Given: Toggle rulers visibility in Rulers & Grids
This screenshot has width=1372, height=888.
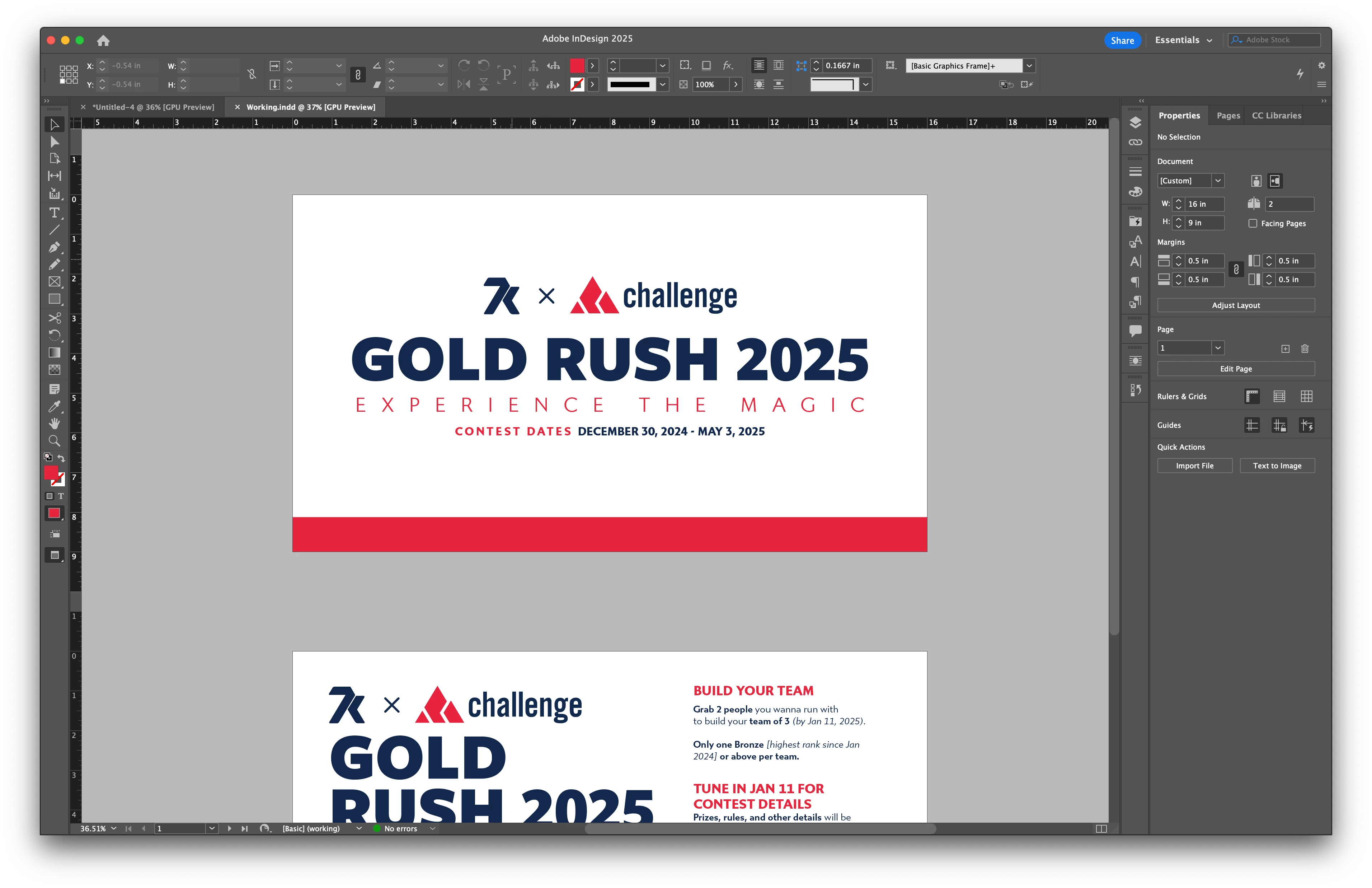Looking at the screenshot, I should [x=1251, y=396].
